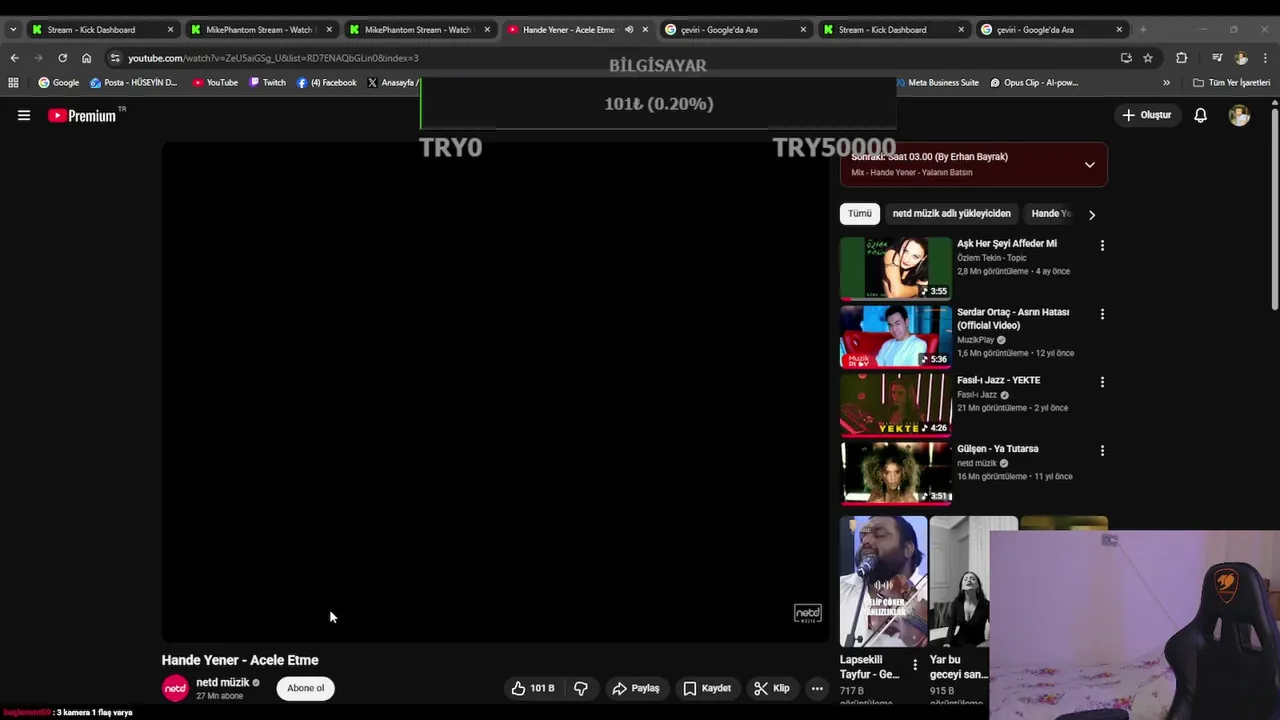Open the (4) Facebook bookmark

tap(326, 83)
